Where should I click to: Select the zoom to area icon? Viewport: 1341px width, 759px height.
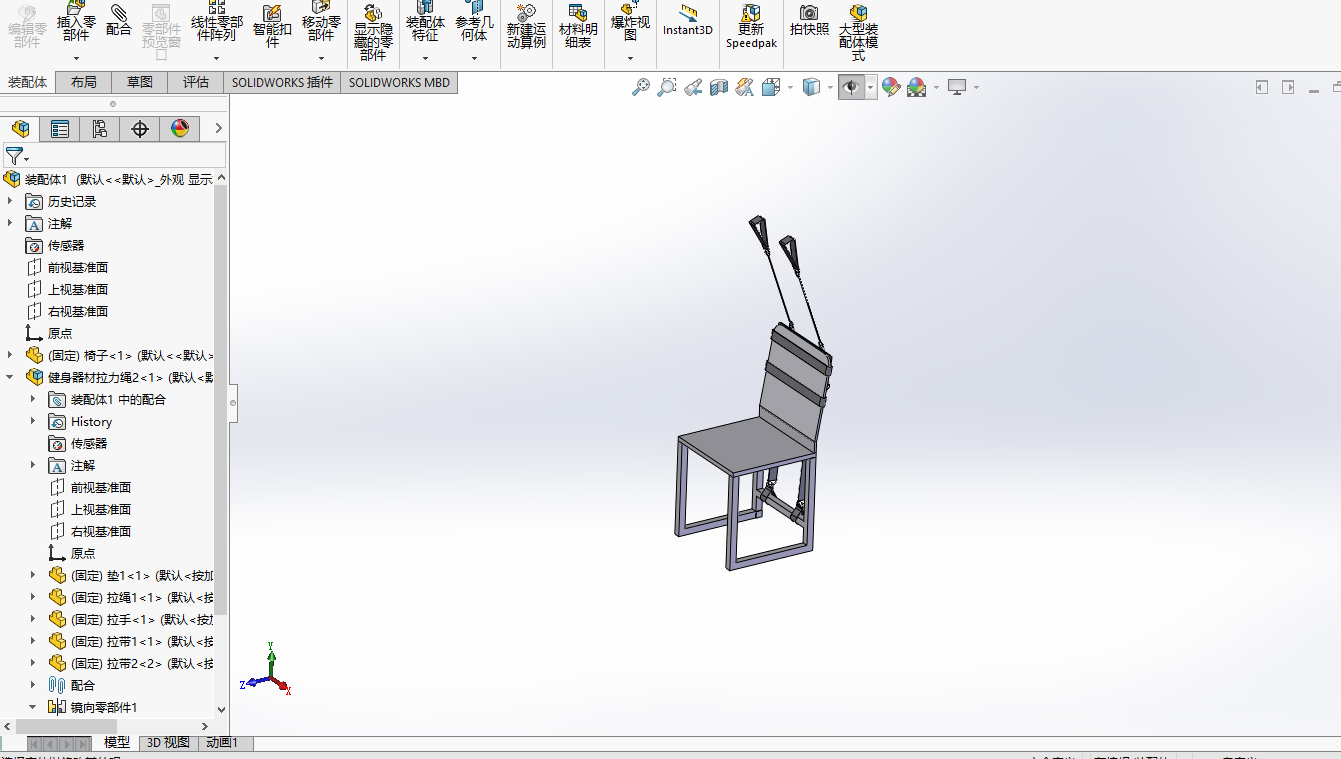667,88
